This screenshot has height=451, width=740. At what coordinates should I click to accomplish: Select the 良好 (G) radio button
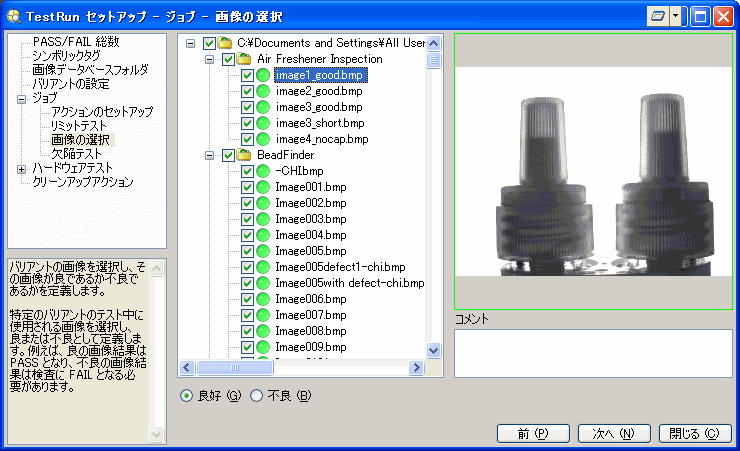click(x=187, y=395)
